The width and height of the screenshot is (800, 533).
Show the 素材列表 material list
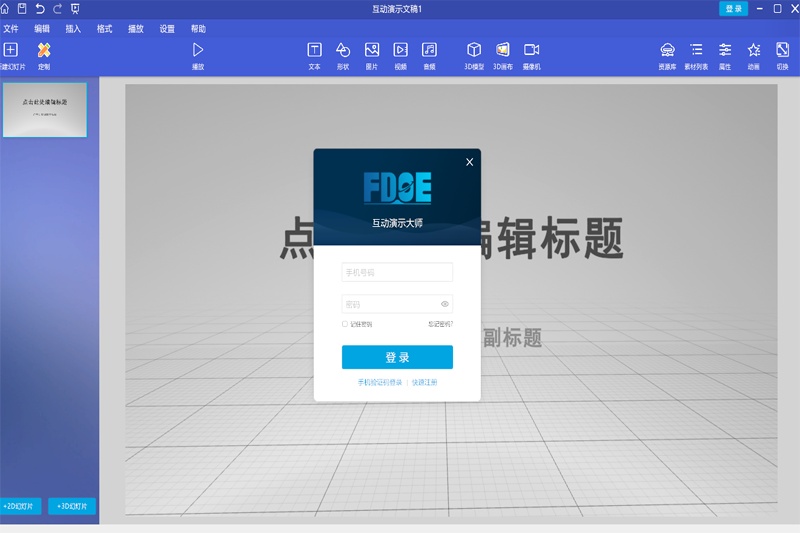696,56
